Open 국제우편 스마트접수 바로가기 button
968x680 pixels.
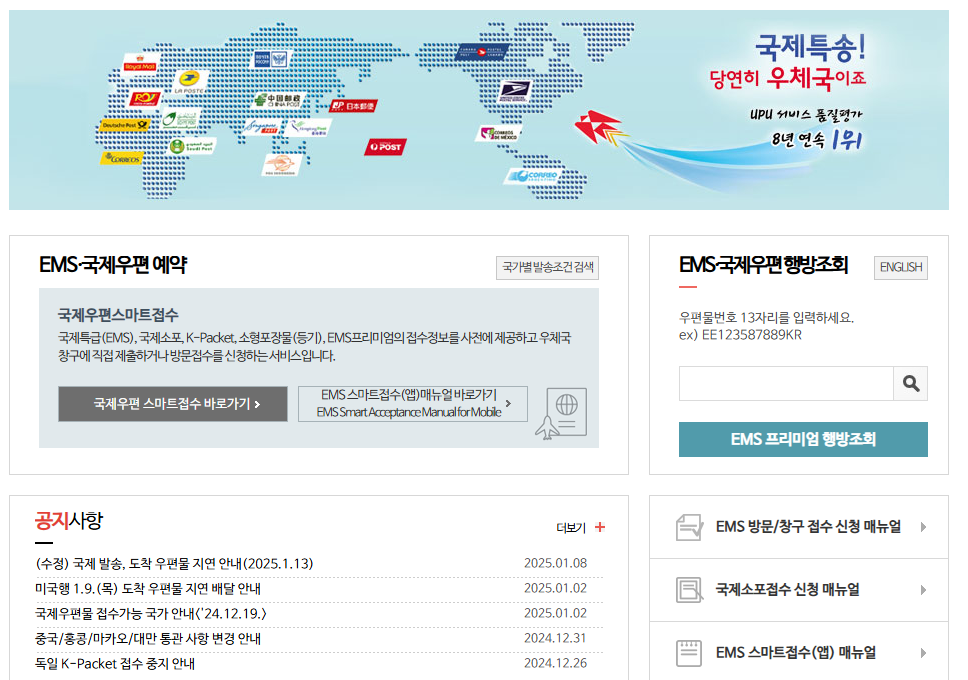coord(173,404)
